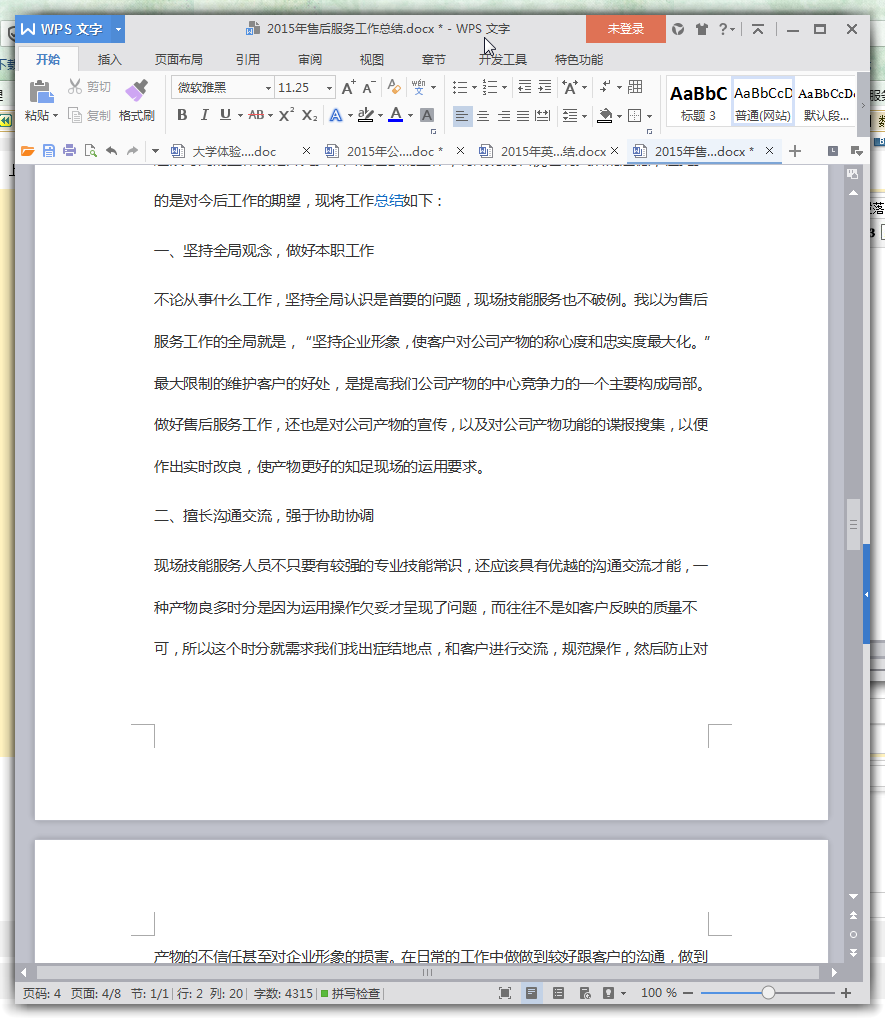This screenshot has width=885, height=1019.
Task: Toggle bold formatting
Action: pos(183,115)
